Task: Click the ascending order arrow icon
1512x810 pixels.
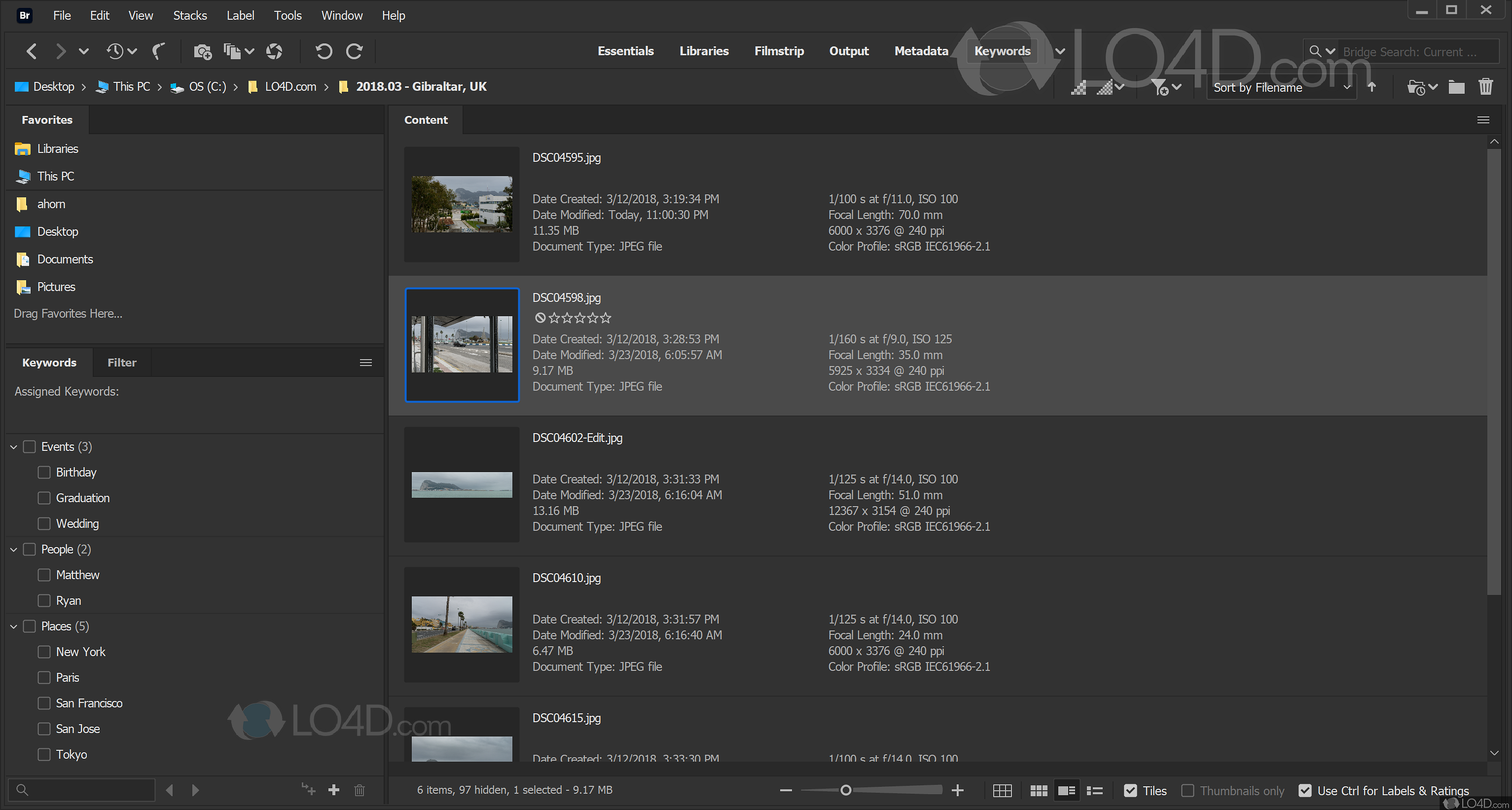Action: pos(1372,87)
